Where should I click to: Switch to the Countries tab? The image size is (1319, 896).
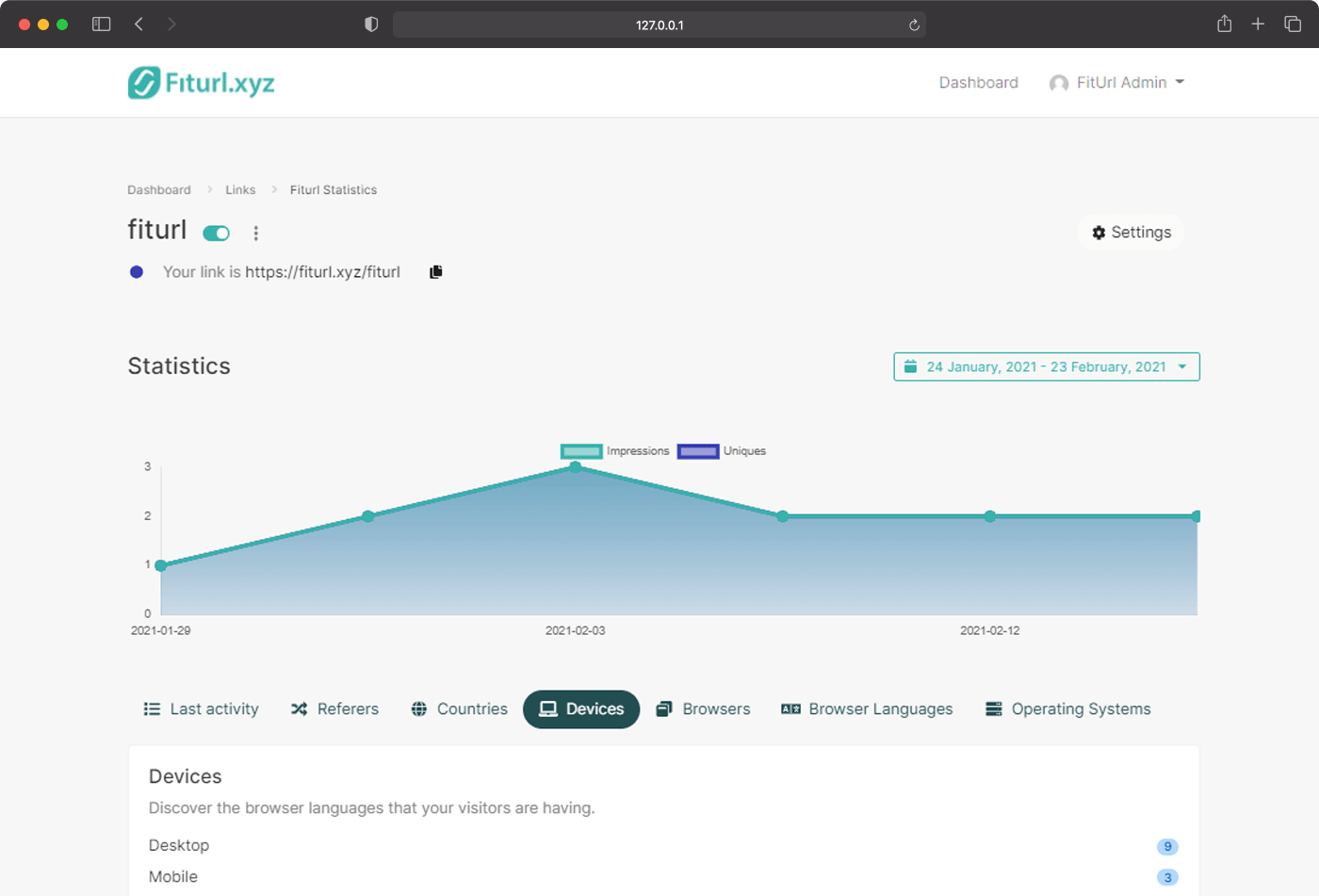point(459,709)
